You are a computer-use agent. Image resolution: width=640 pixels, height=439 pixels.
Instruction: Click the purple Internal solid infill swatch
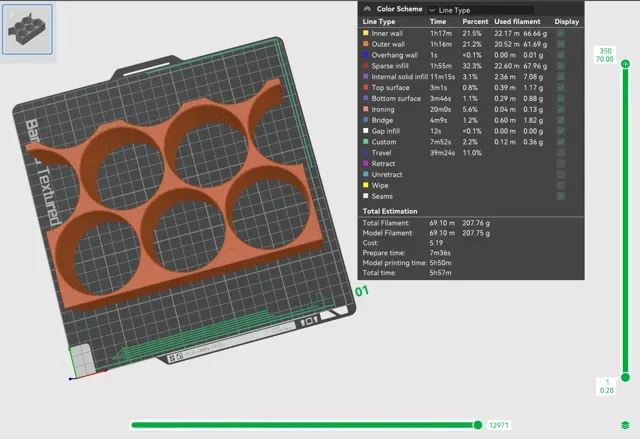pyautogui.click(x=366, y=76)
